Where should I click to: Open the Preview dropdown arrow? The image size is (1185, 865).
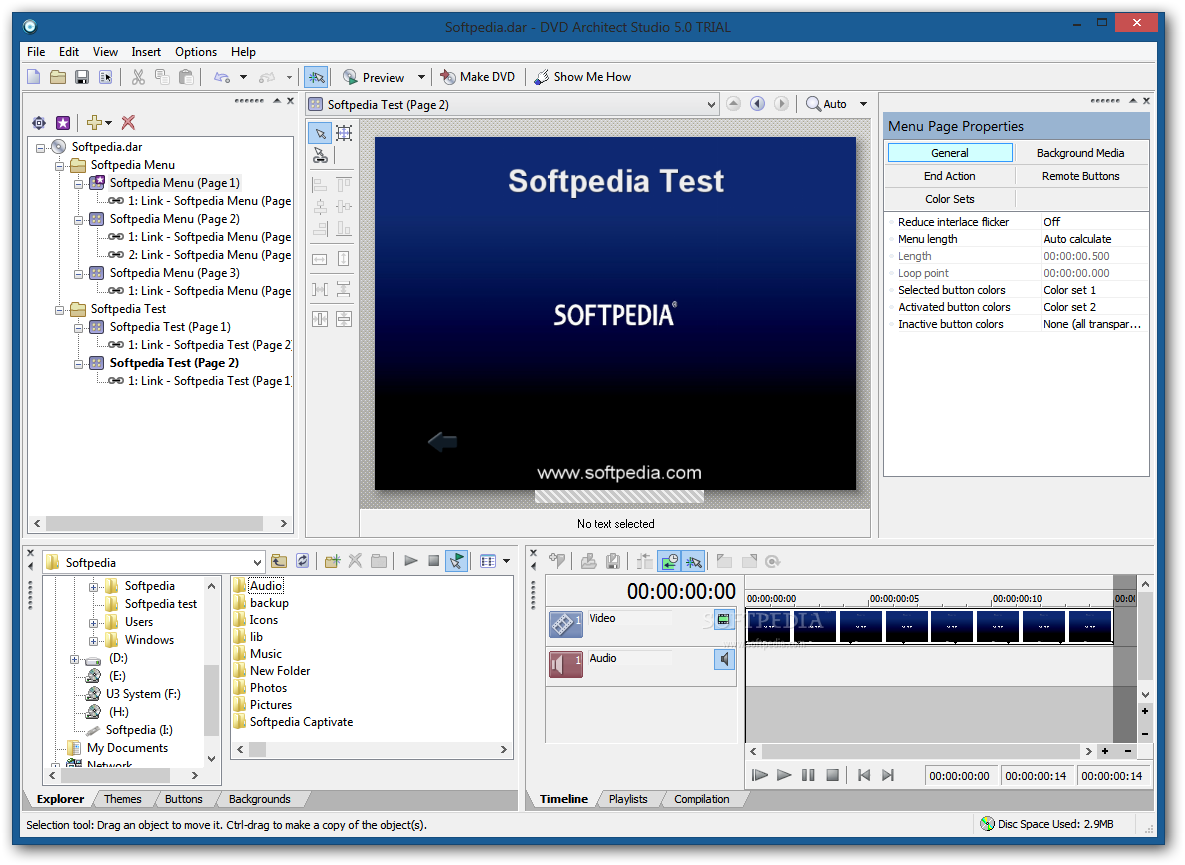click(x=422, y=77)
